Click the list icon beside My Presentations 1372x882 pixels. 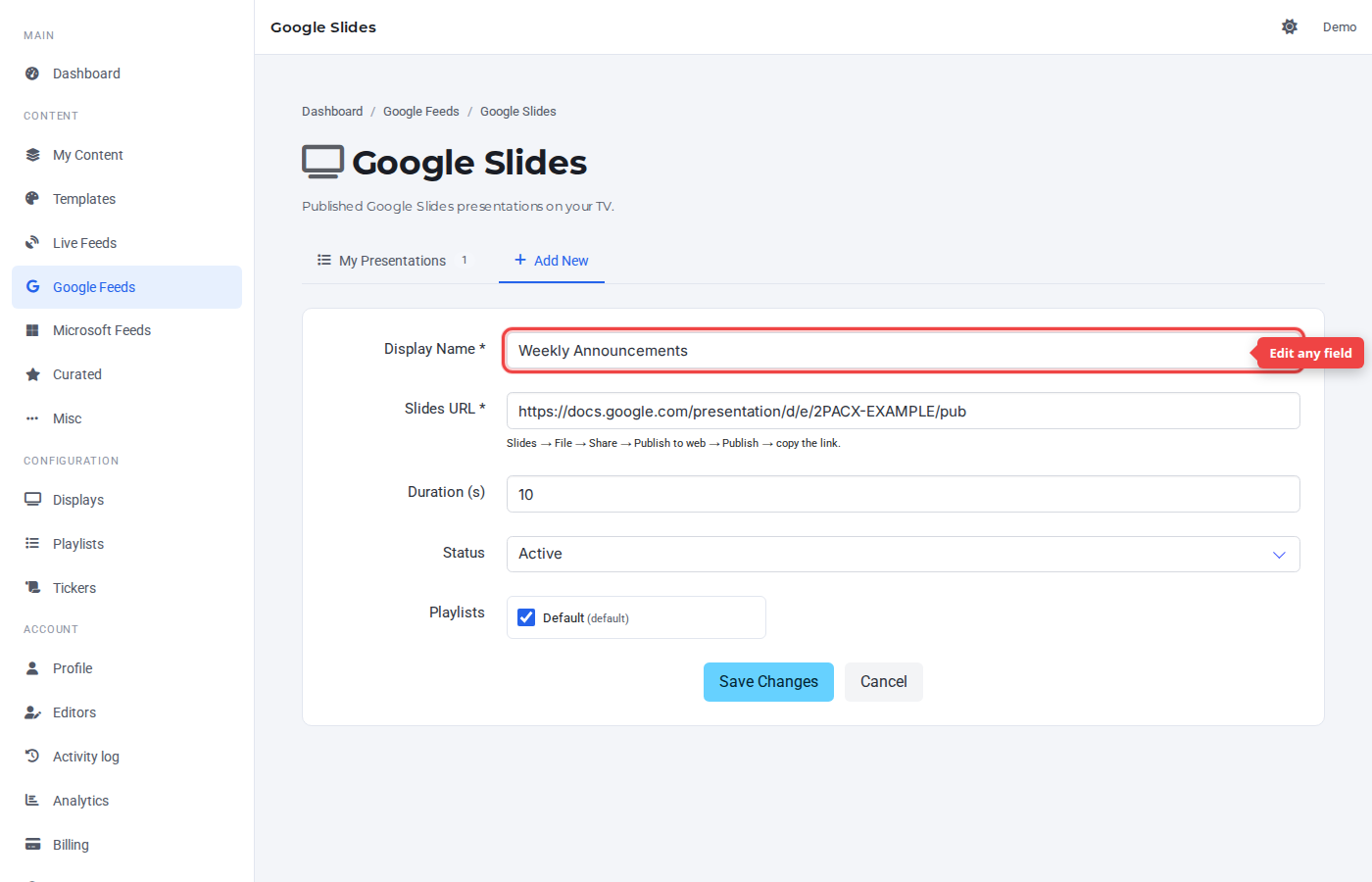point(324,260)
